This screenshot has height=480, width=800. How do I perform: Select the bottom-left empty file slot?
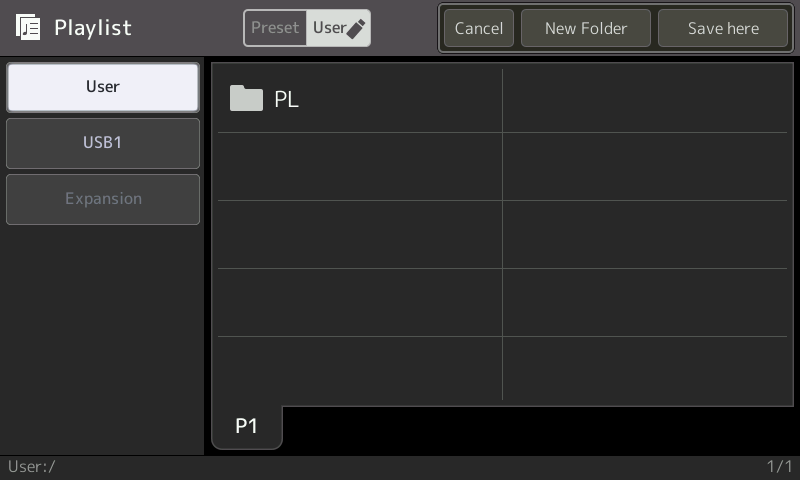[360, 369]
